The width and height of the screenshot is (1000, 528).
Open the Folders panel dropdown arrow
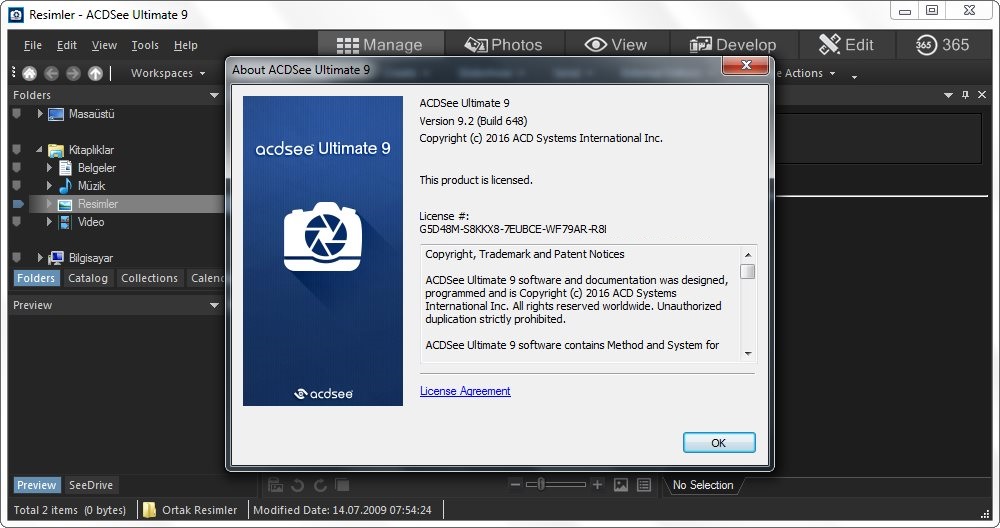pos(214,95)
